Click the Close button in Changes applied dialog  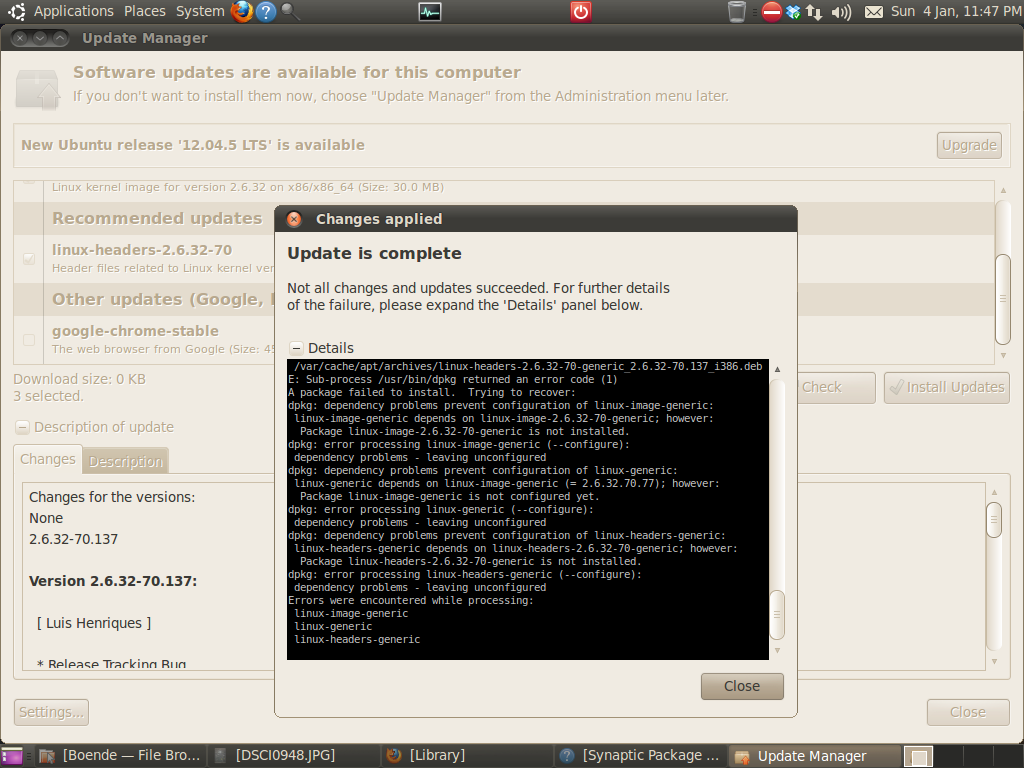pos(742,686)
